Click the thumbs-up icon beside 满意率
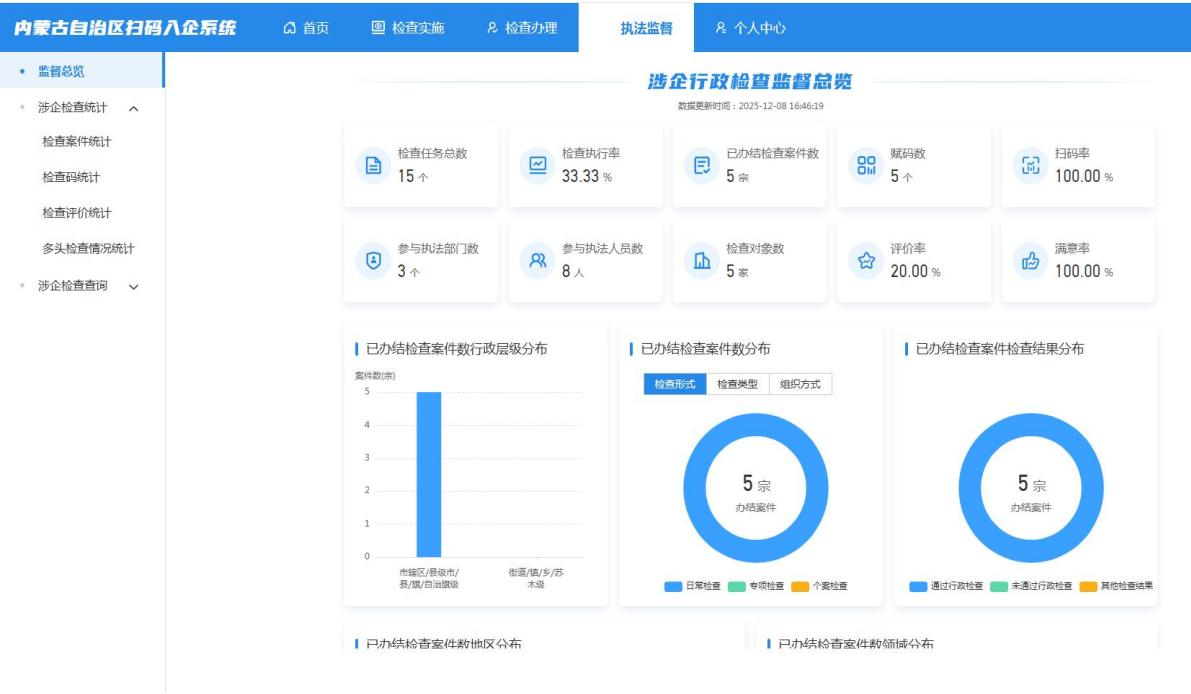This screenshot has width=1191, height=694. (x=1030, y=261)
